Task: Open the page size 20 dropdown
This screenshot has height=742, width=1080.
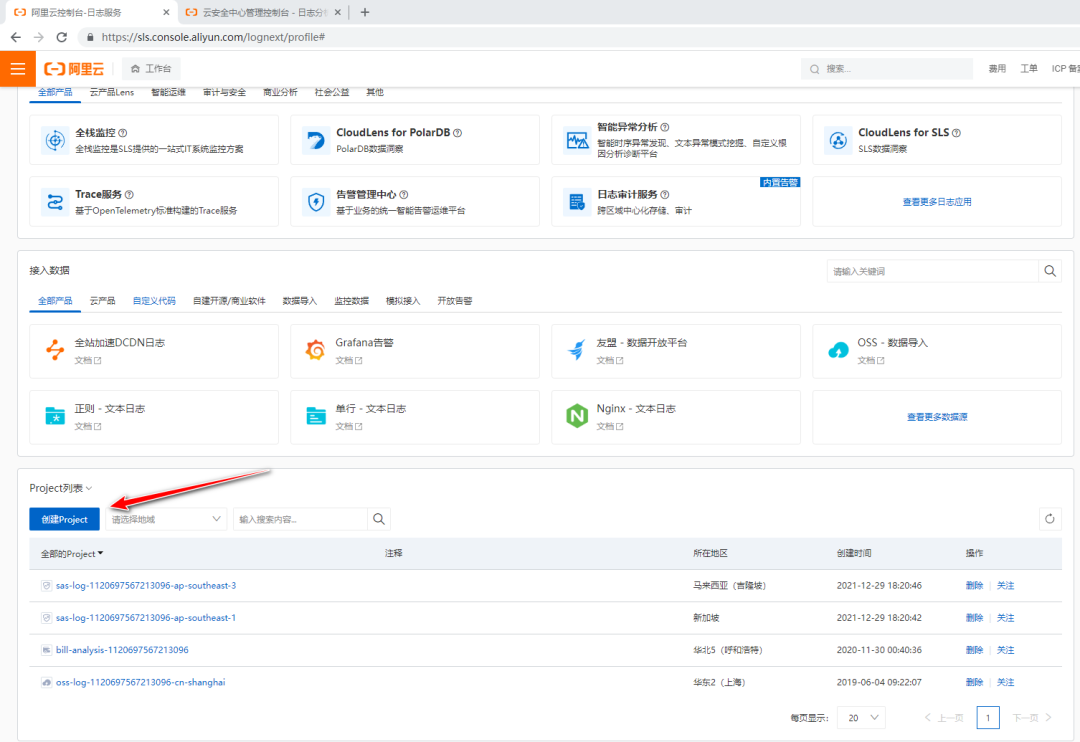Action: [861, 717]
